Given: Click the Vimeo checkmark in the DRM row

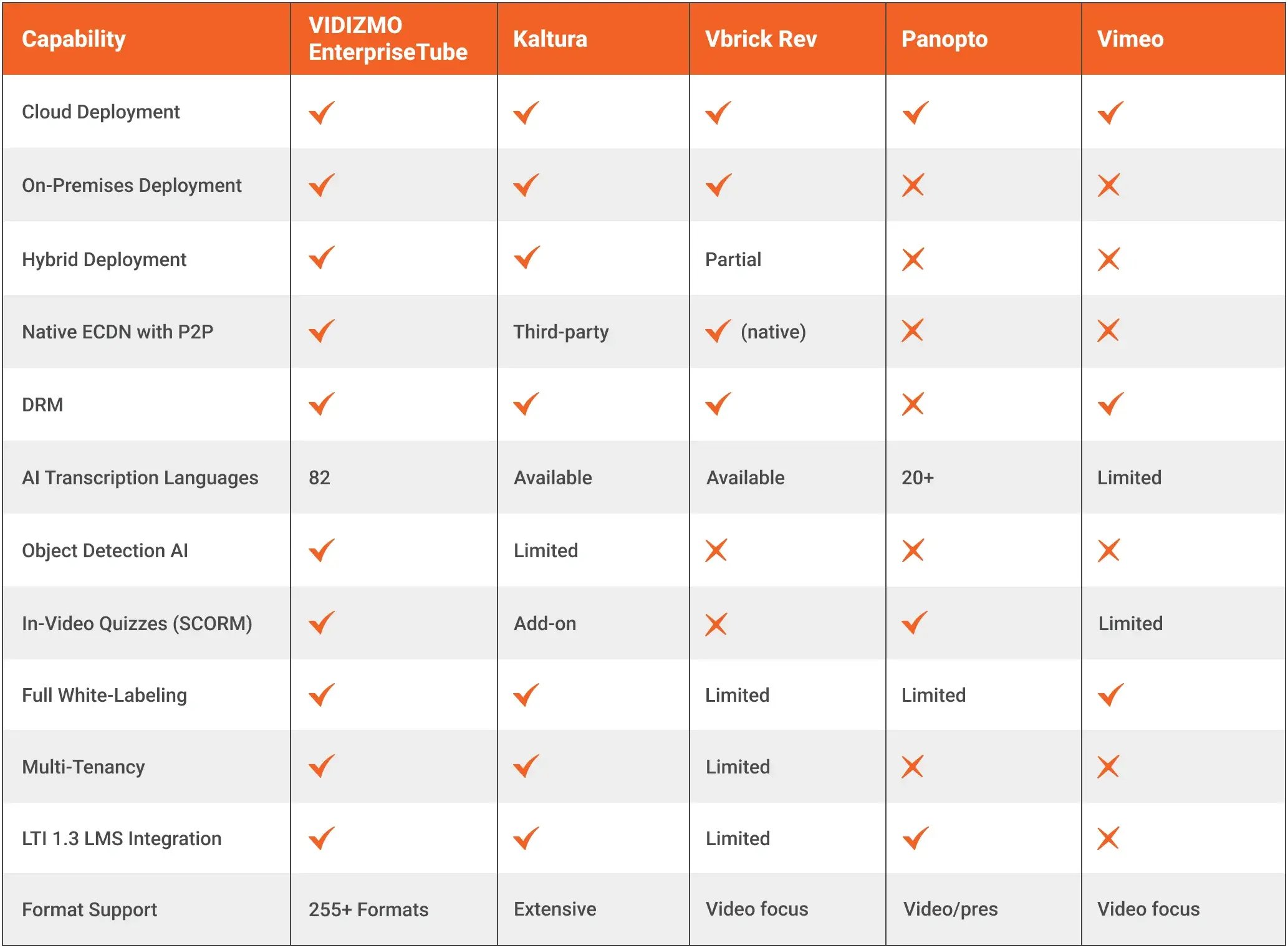Looking at the screenshot, I should (1110, 404).
